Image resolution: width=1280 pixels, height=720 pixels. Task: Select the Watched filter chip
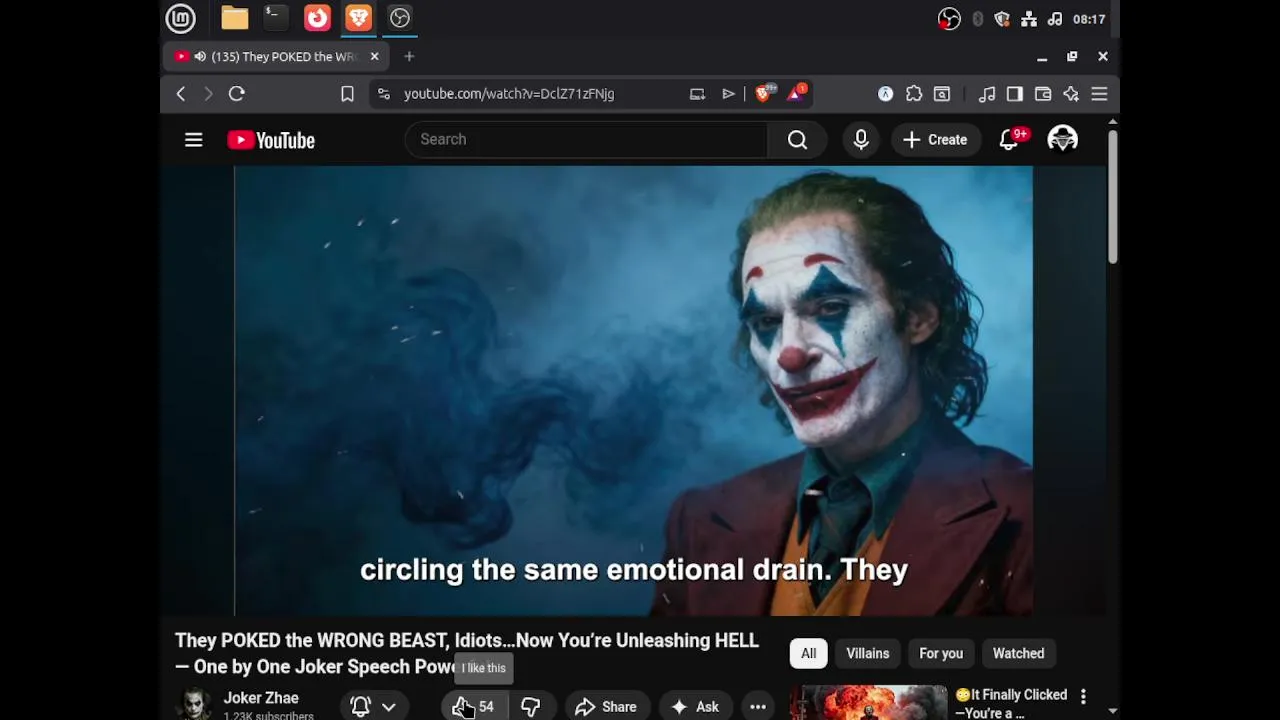[1018, 654]
